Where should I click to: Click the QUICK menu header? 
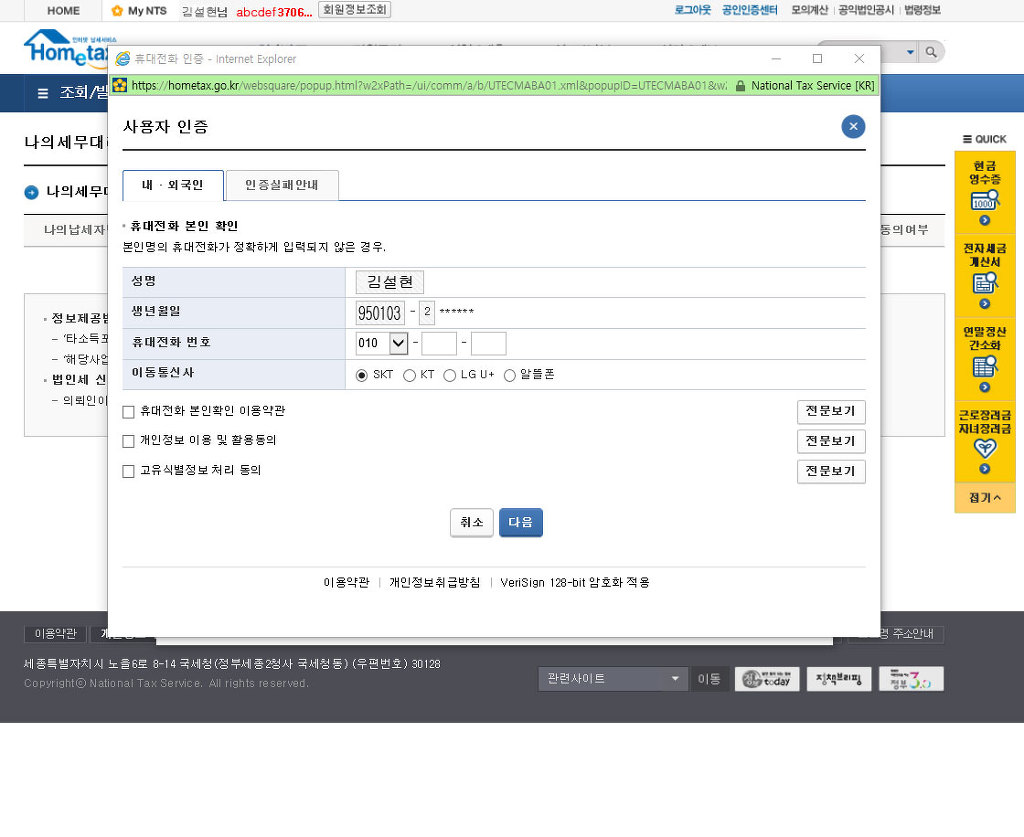pos(985,139)
